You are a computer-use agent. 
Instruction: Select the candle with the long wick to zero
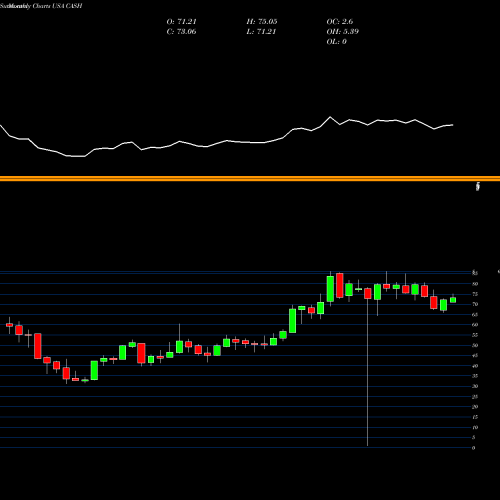(x=368, y=293)
